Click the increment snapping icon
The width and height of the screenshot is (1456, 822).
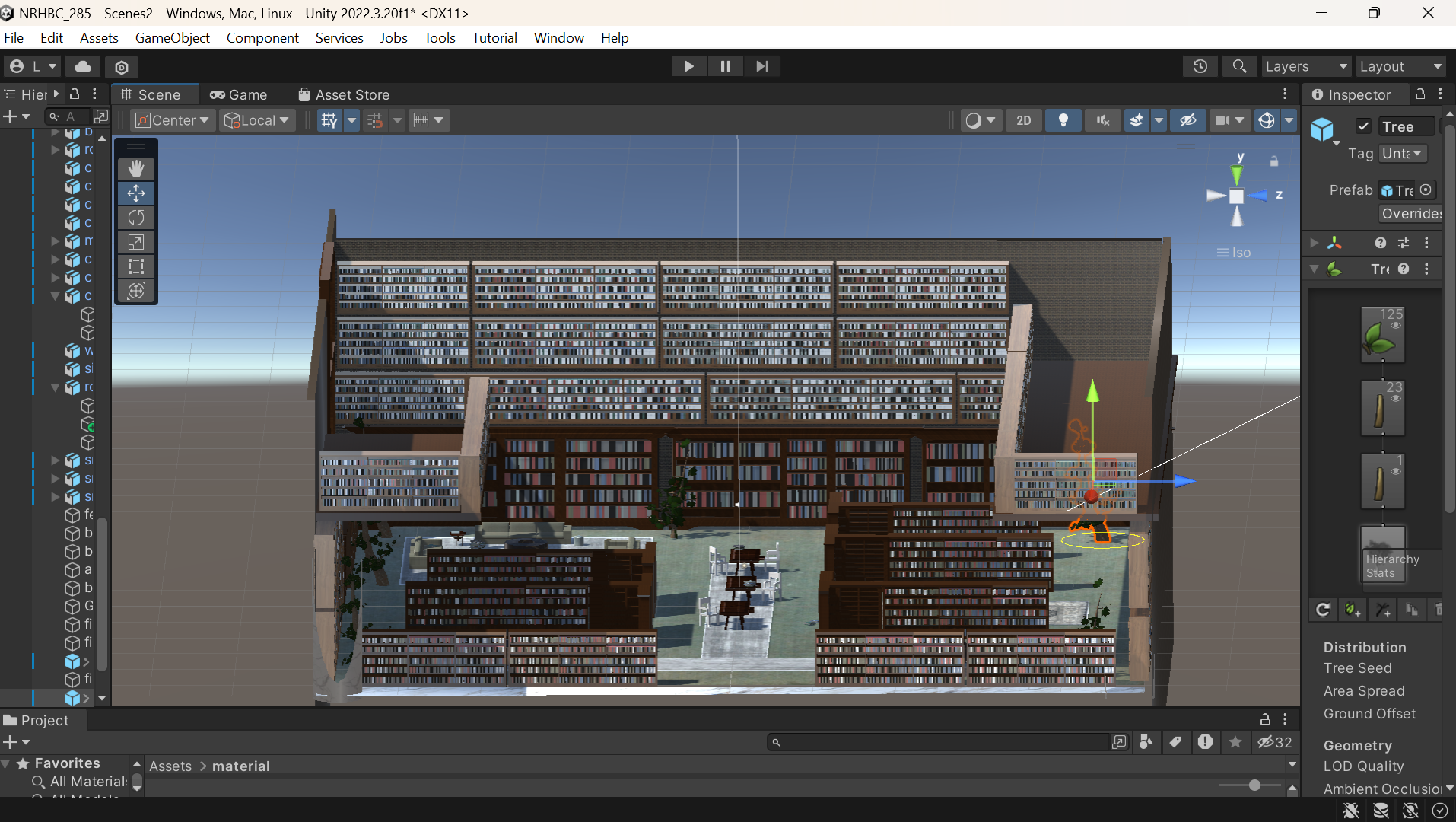pyautogui.click(x=421, y=120)
